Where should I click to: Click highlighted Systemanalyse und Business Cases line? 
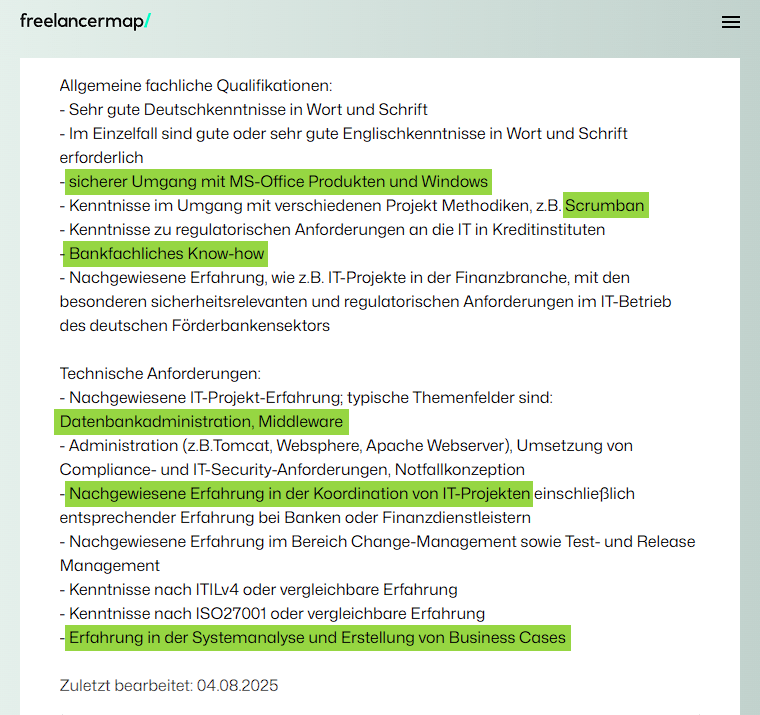point(317,637)
